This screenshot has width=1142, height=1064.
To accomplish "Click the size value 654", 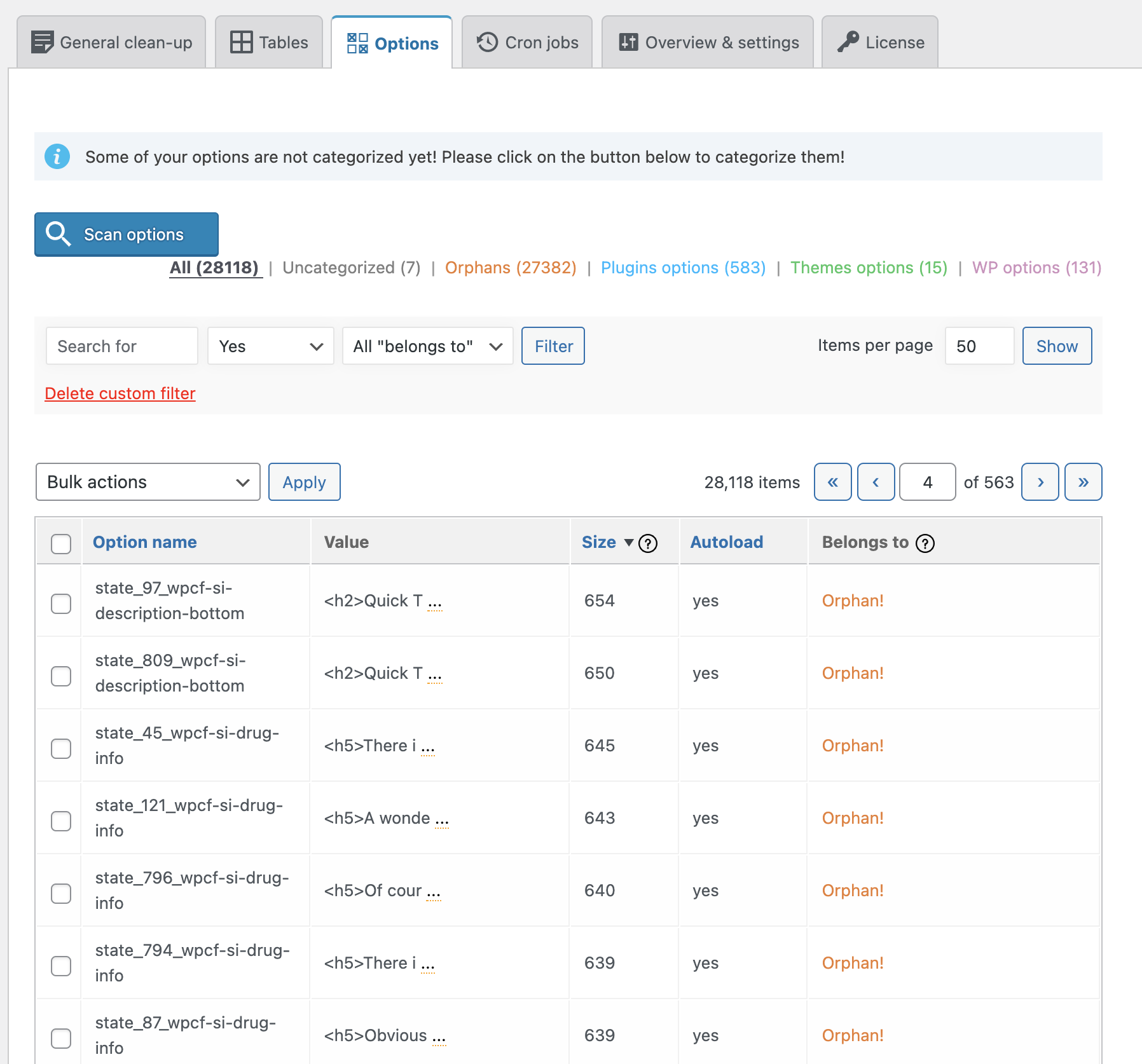I will (x=600, y=601).
